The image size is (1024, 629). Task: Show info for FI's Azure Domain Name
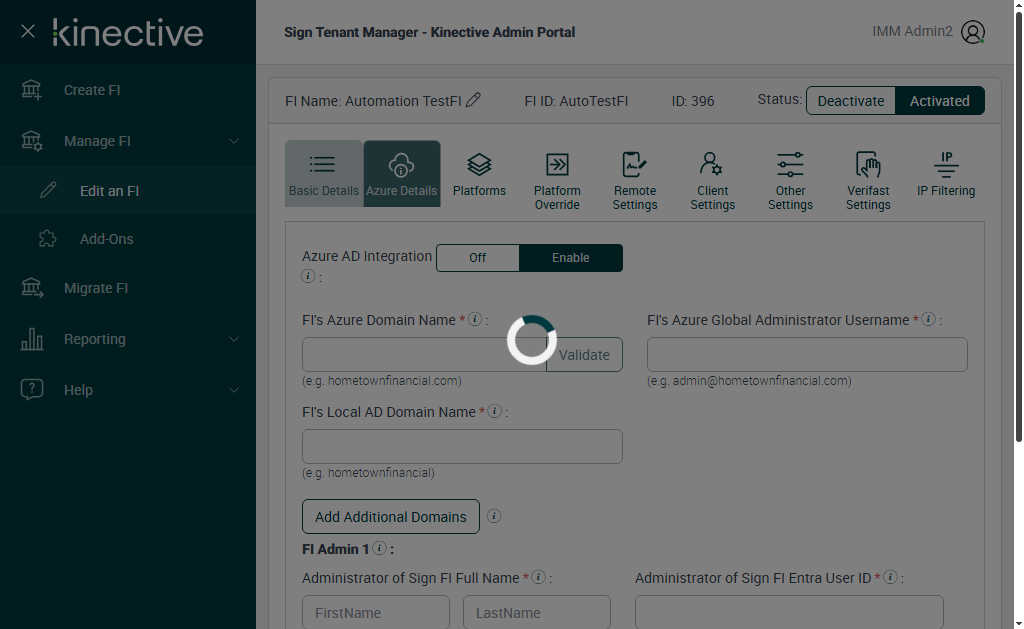(475, 319)
